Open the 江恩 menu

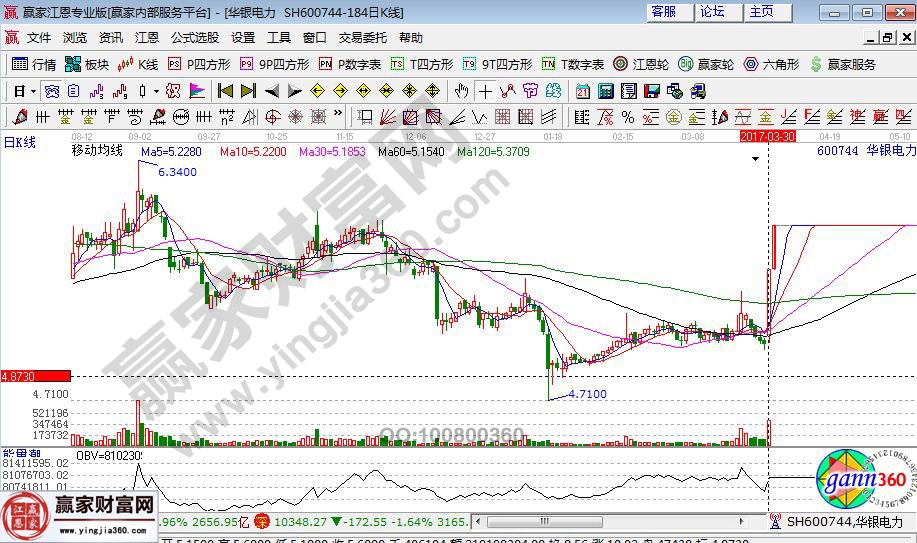click(147, 38)
